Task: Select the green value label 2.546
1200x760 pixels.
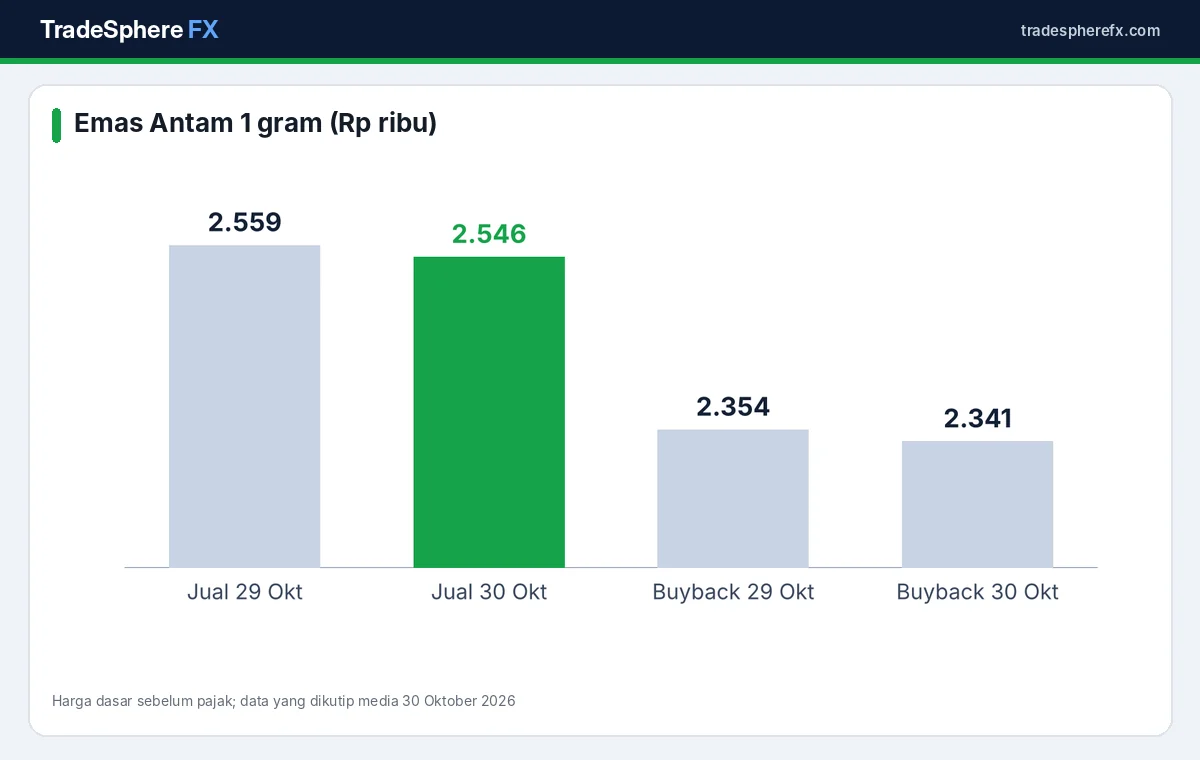Action: click(x=489, y=234)
